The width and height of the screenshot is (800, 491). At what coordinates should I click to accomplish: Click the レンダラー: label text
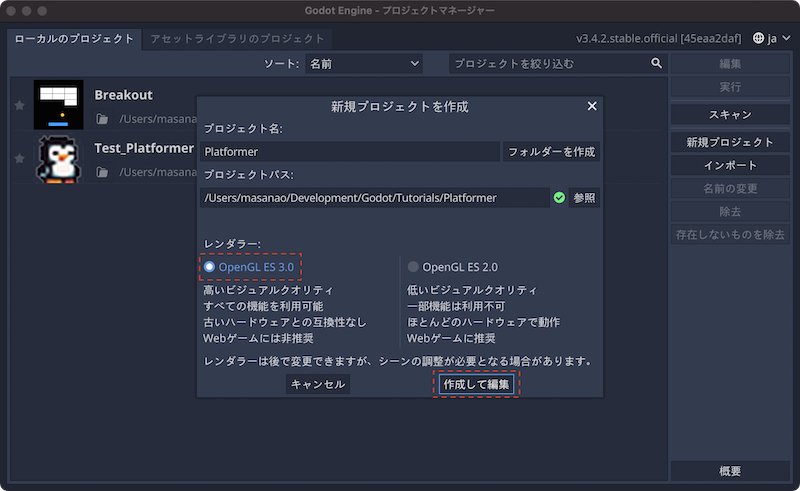232,244
